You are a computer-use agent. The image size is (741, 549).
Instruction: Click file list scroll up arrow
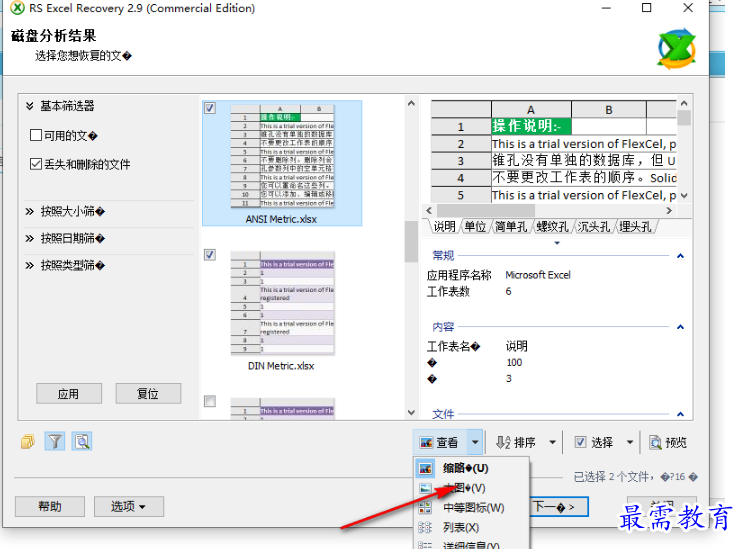[x=411, y=103]
